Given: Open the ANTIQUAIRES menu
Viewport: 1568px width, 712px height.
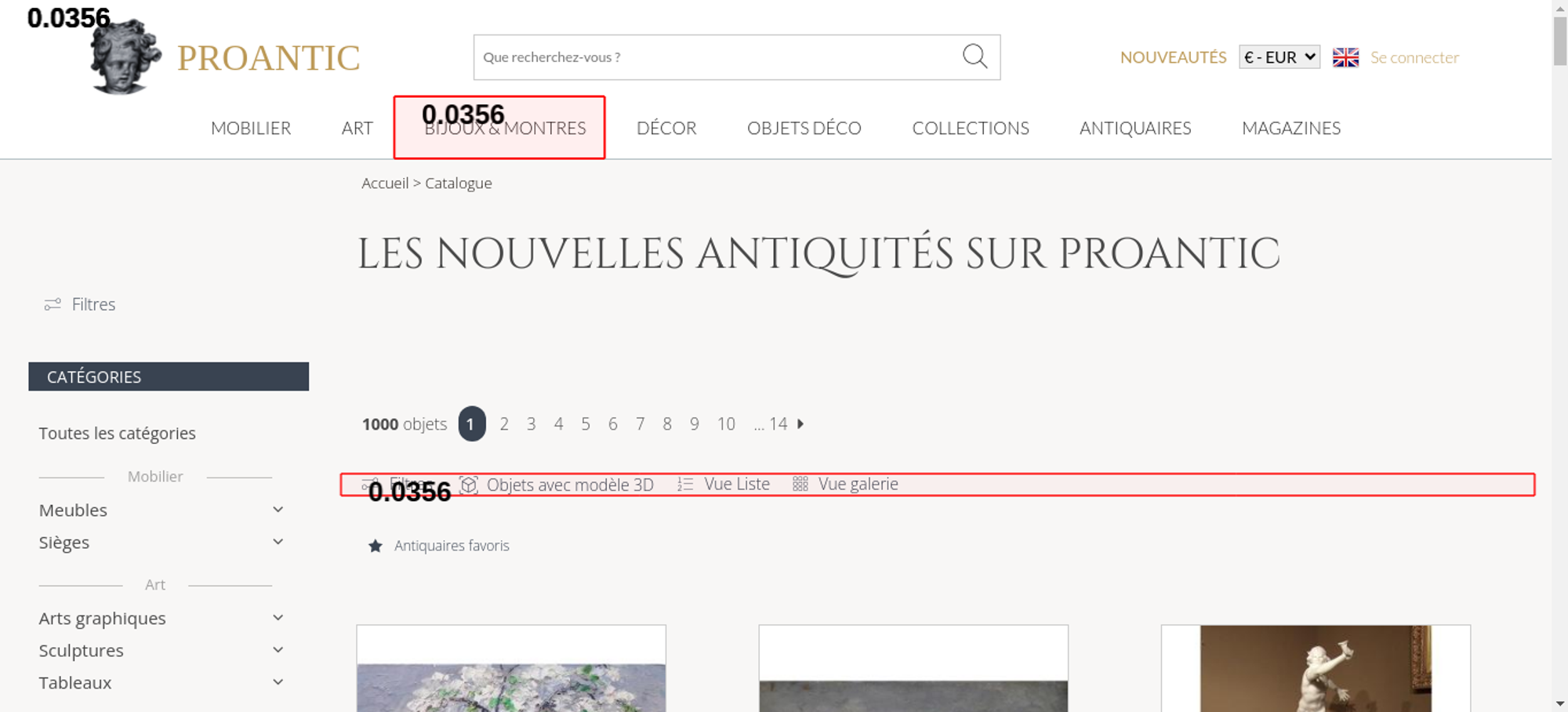Looking at the screenshot, I should (x=1135, y=128).
